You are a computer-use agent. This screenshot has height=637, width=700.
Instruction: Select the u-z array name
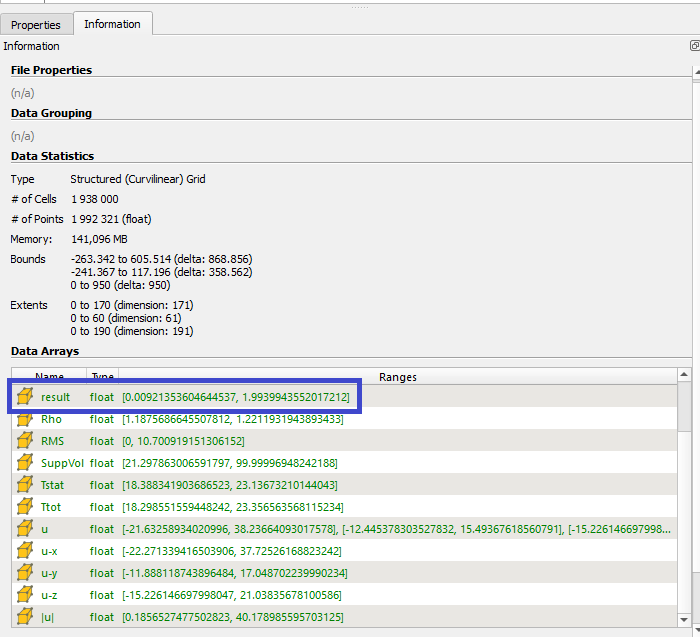tap(49, 595)
